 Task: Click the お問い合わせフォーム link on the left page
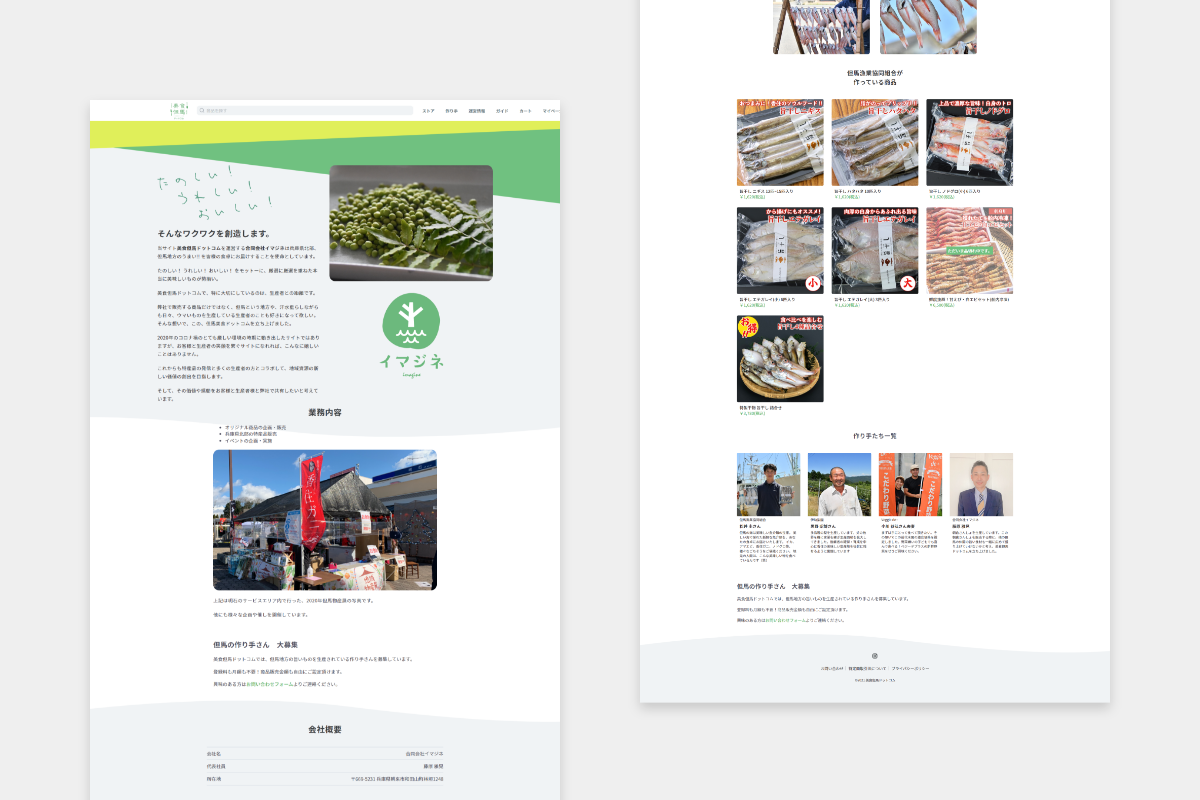[x=269, y=684]
